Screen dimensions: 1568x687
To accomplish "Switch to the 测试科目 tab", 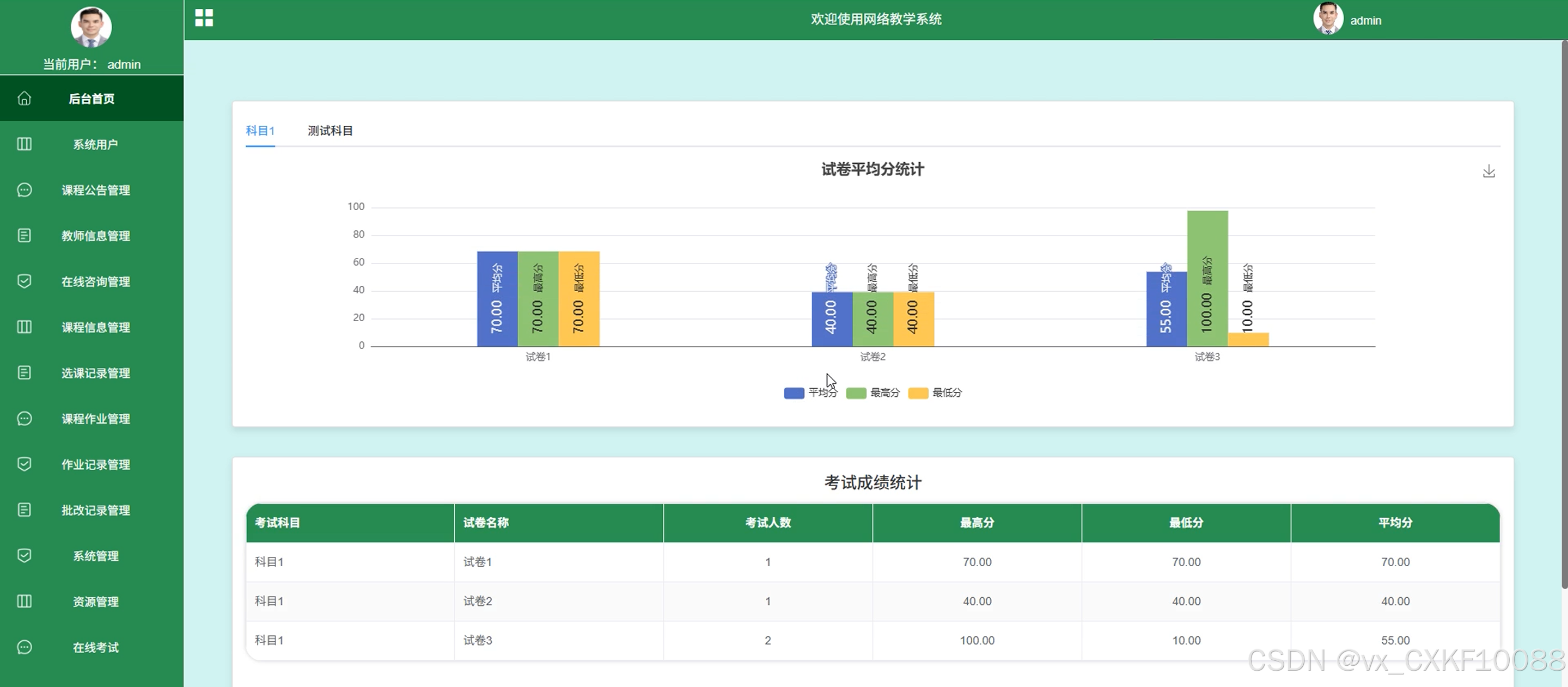I will pyautogui.click(x=330, y=131).
